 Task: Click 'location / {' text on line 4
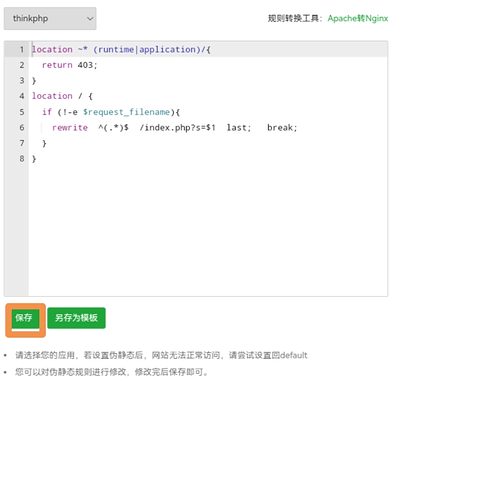coord(62,96)
